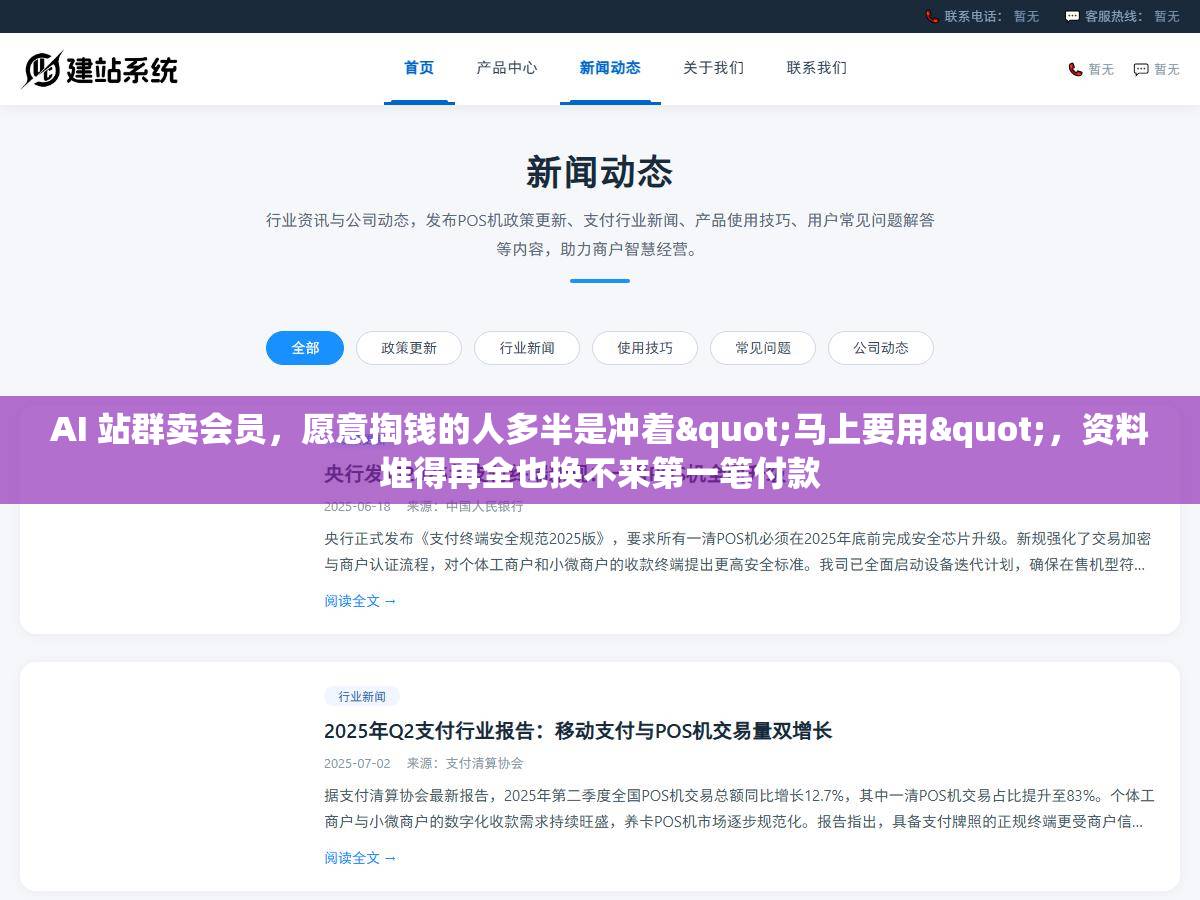Viewport: 1200px width, 900px height.
Task: Show 常见问题 articles
Action: [763, 348]
